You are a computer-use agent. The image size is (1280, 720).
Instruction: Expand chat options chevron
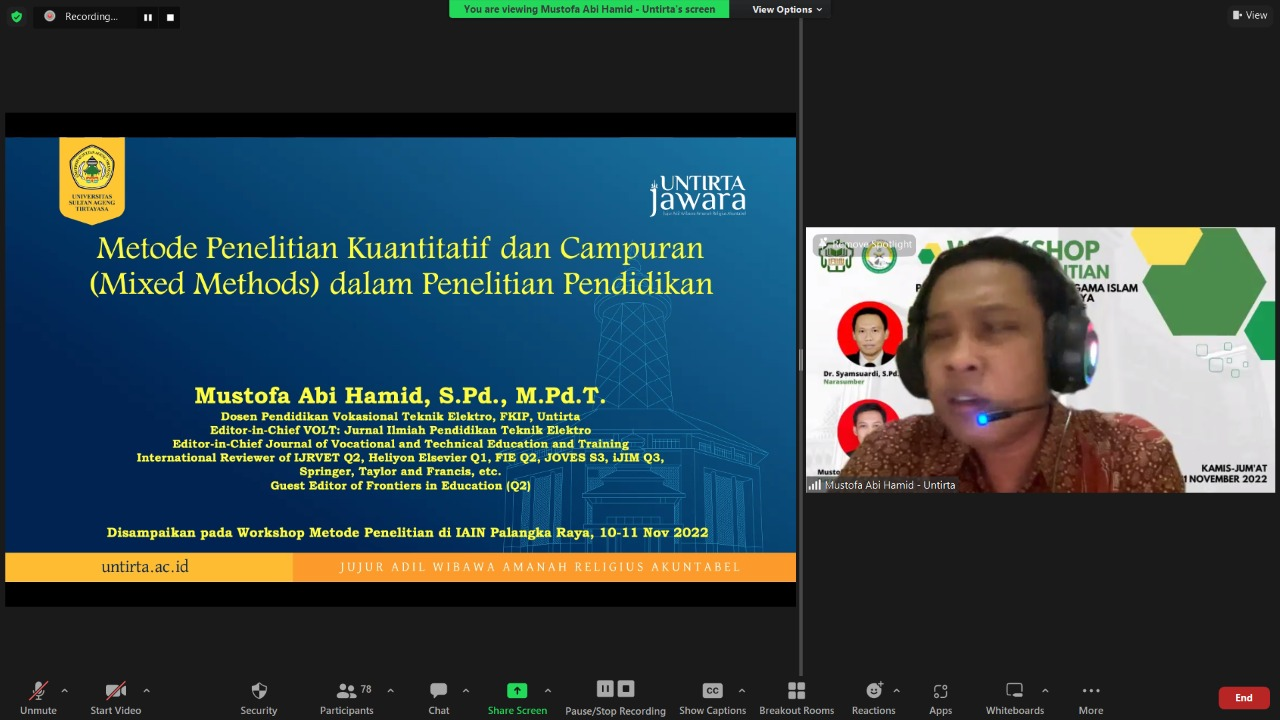click(x=465, y=691)
